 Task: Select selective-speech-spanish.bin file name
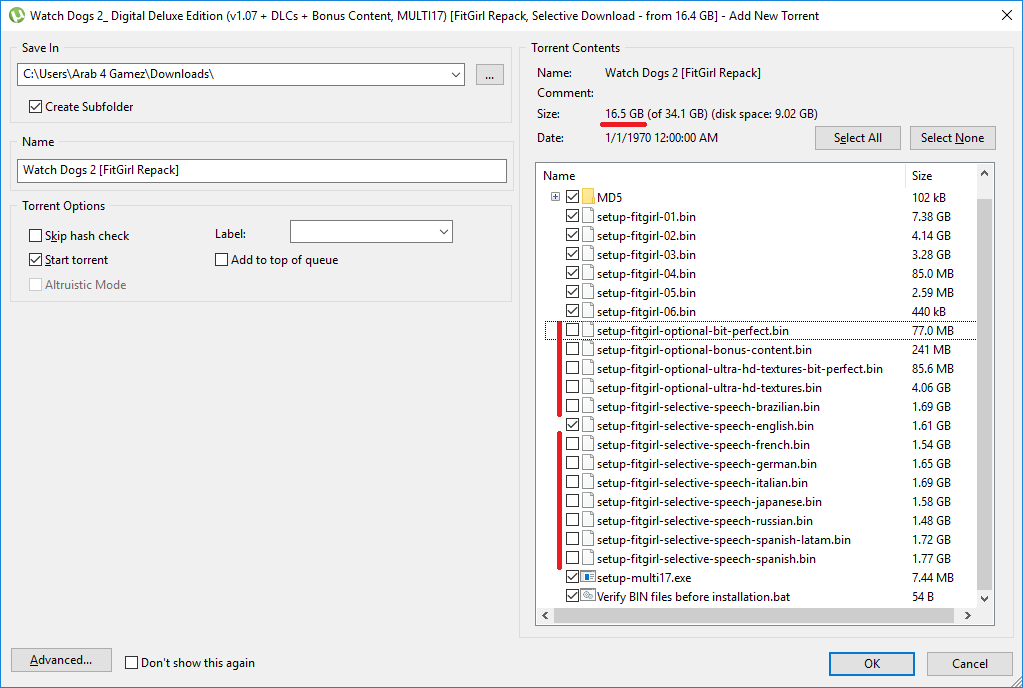[706, 558]
